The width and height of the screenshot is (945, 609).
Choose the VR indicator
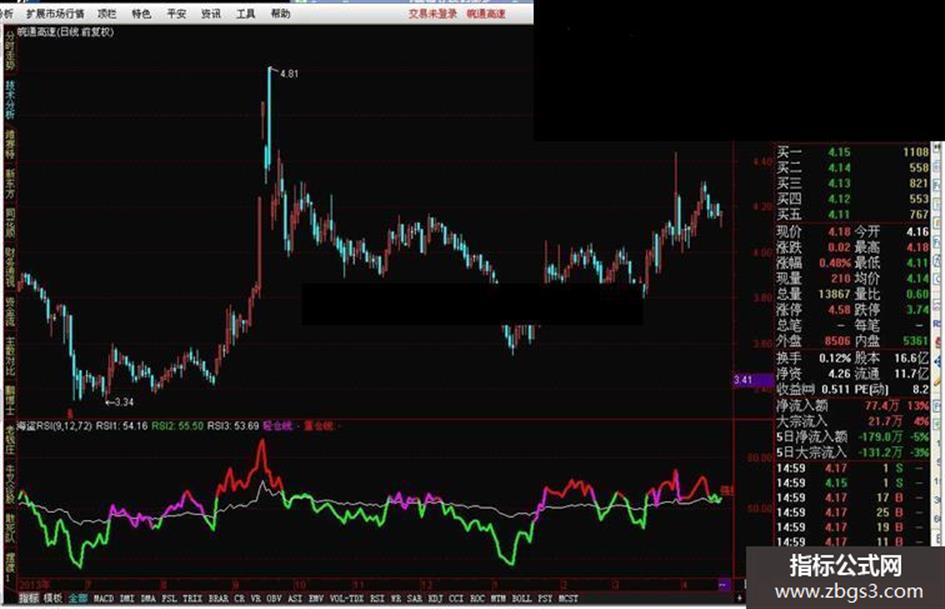(x=256, y=598)
